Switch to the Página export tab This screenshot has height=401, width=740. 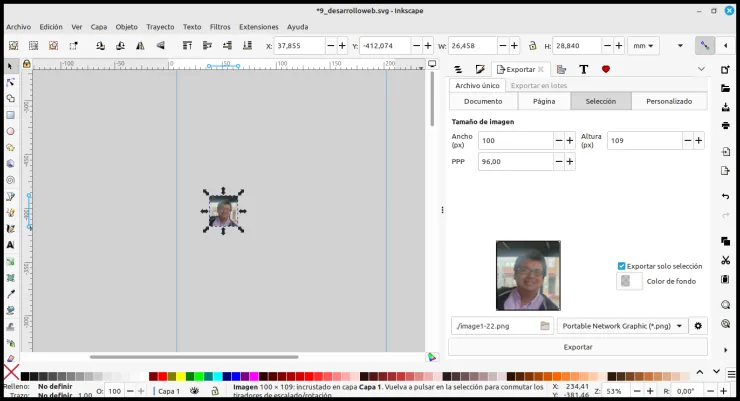pyautogui.click(x=544, y=101)
